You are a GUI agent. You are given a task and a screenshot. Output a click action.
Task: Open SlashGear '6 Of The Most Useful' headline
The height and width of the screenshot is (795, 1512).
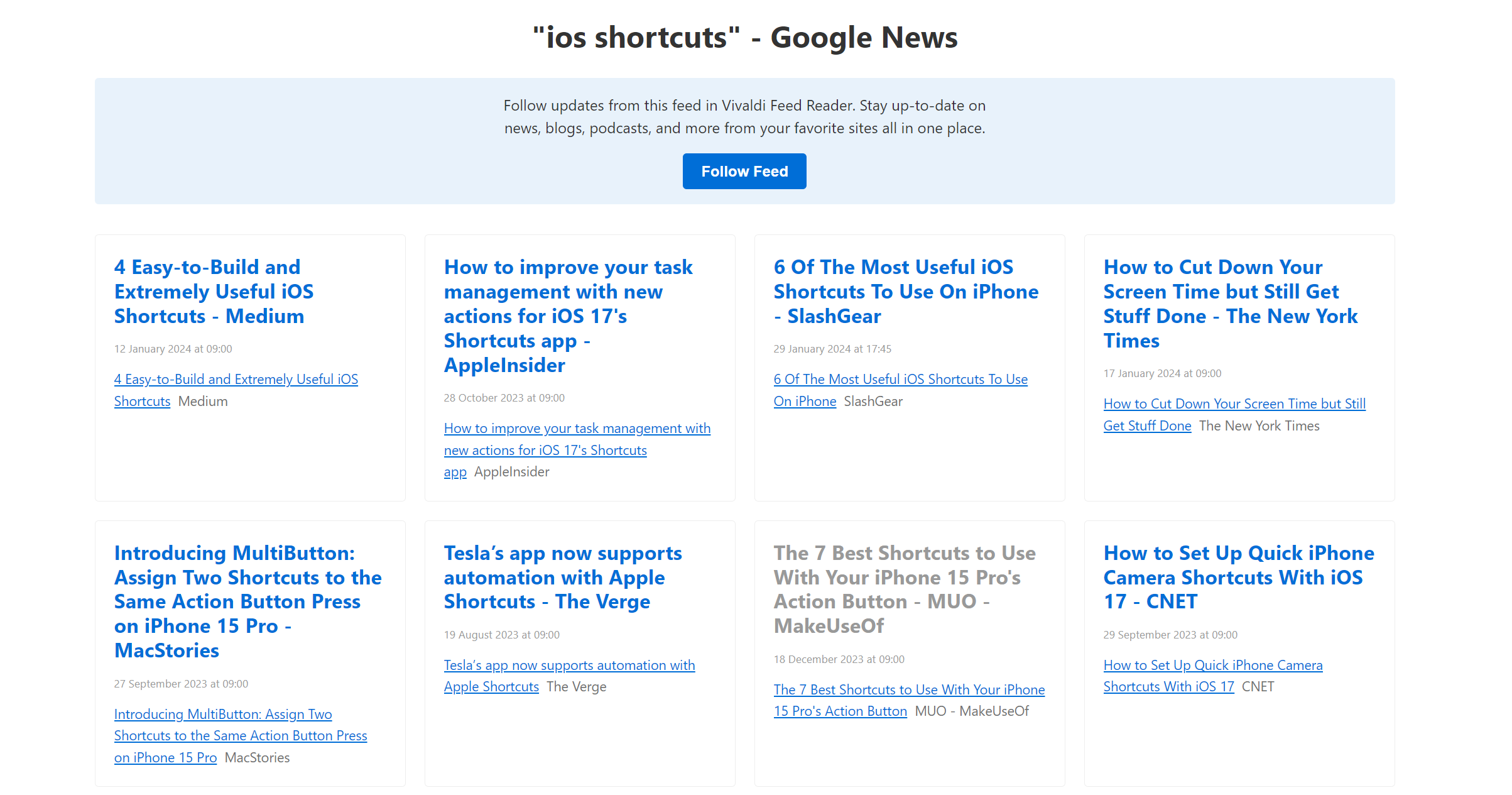(905, 291)
